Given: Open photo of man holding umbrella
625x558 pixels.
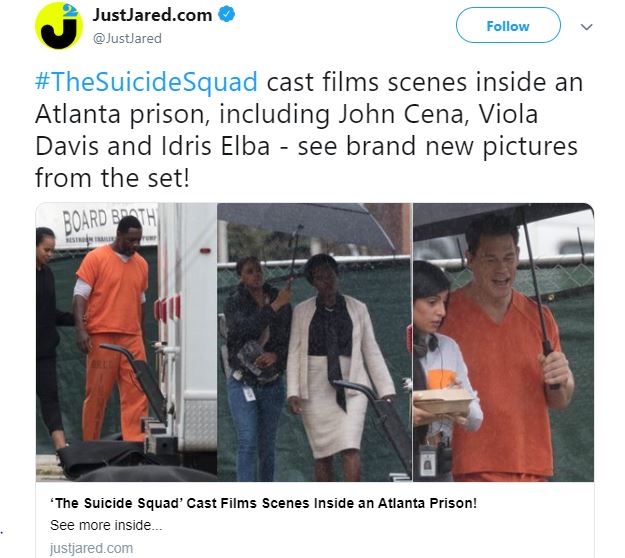Looking at the screenshot, I should tap(503, 342).
